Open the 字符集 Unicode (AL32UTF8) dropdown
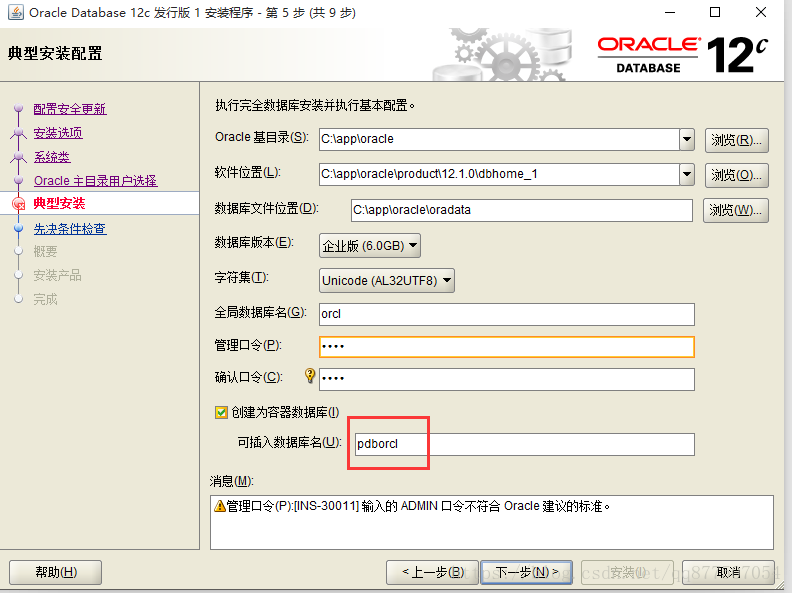Screen dimensions: 792x593 387,280
